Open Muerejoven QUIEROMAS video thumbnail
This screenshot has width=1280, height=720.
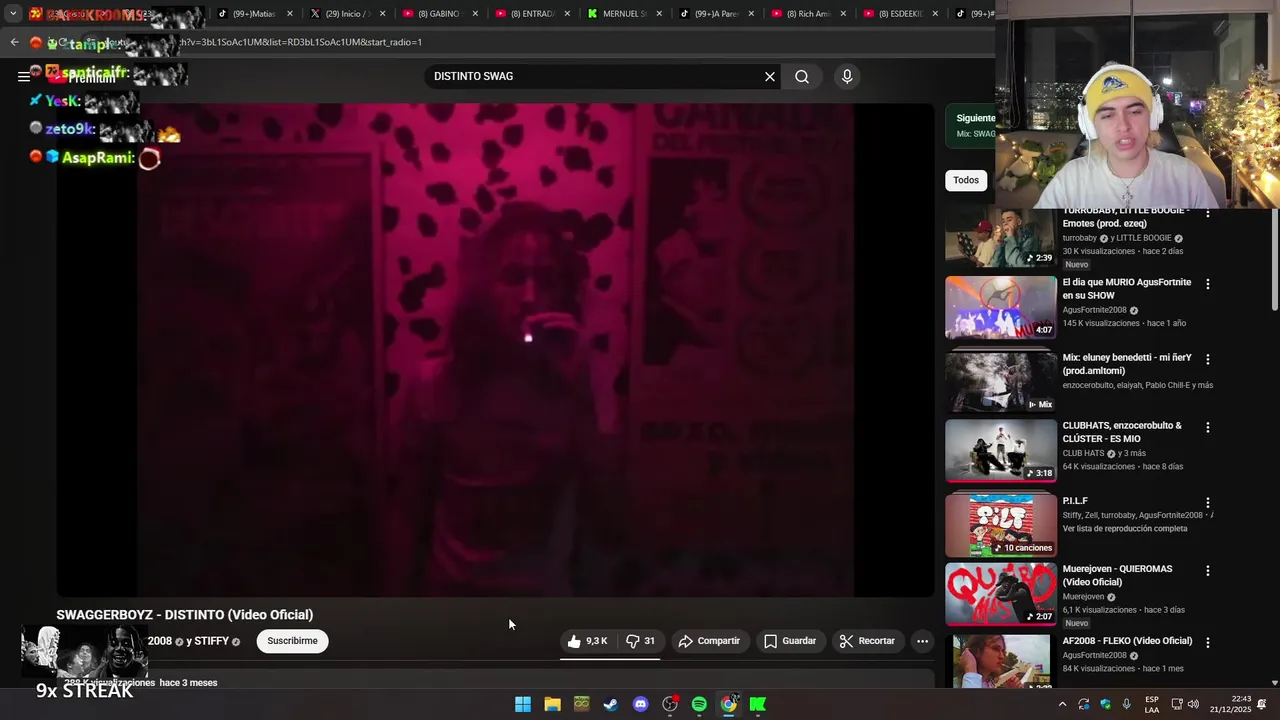(1000, 594)
